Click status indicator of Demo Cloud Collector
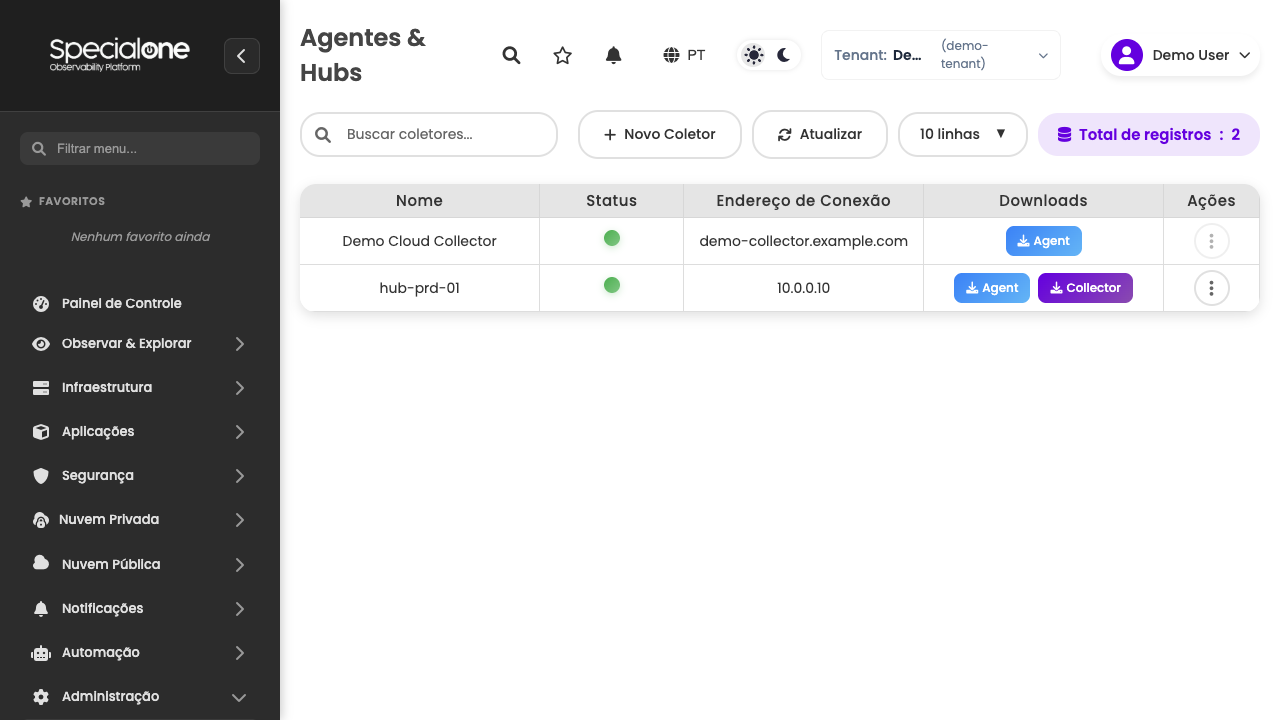This screenshot has height=720, width=1280. point(612,238)
